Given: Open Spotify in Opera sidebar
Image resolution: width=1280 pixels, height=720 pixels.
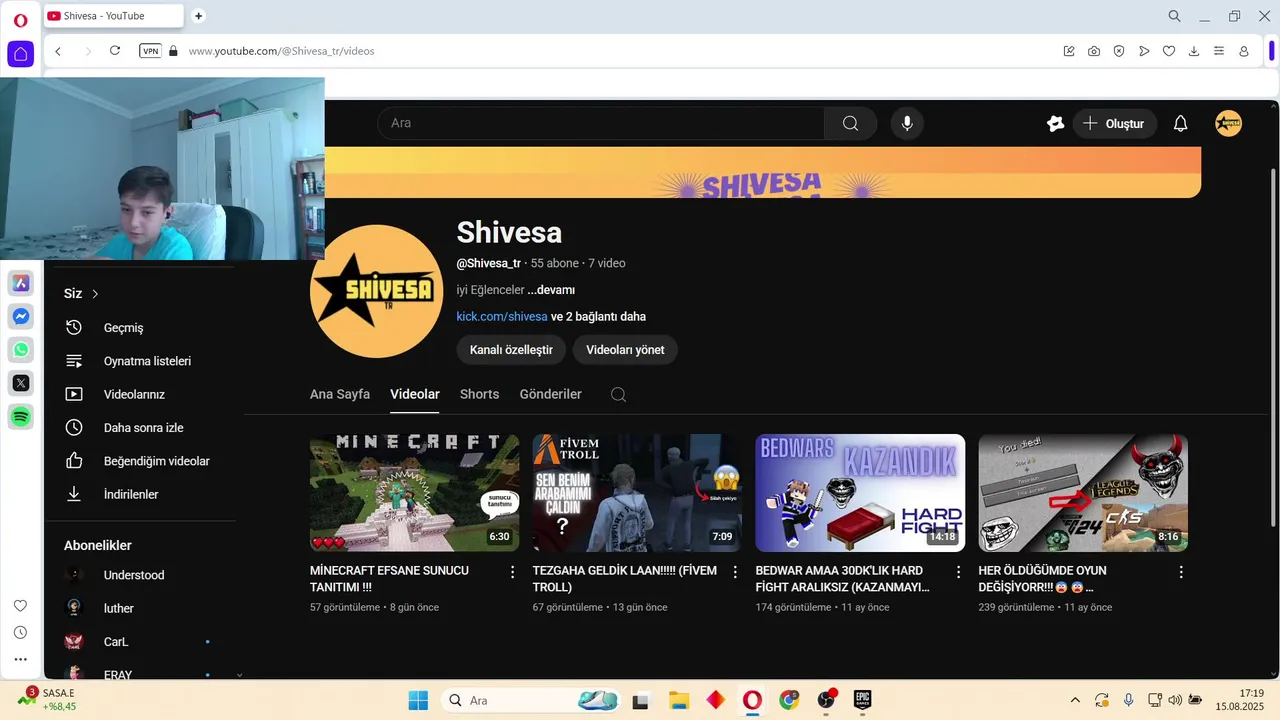Looking at the screenshot, I should (21, 416).
